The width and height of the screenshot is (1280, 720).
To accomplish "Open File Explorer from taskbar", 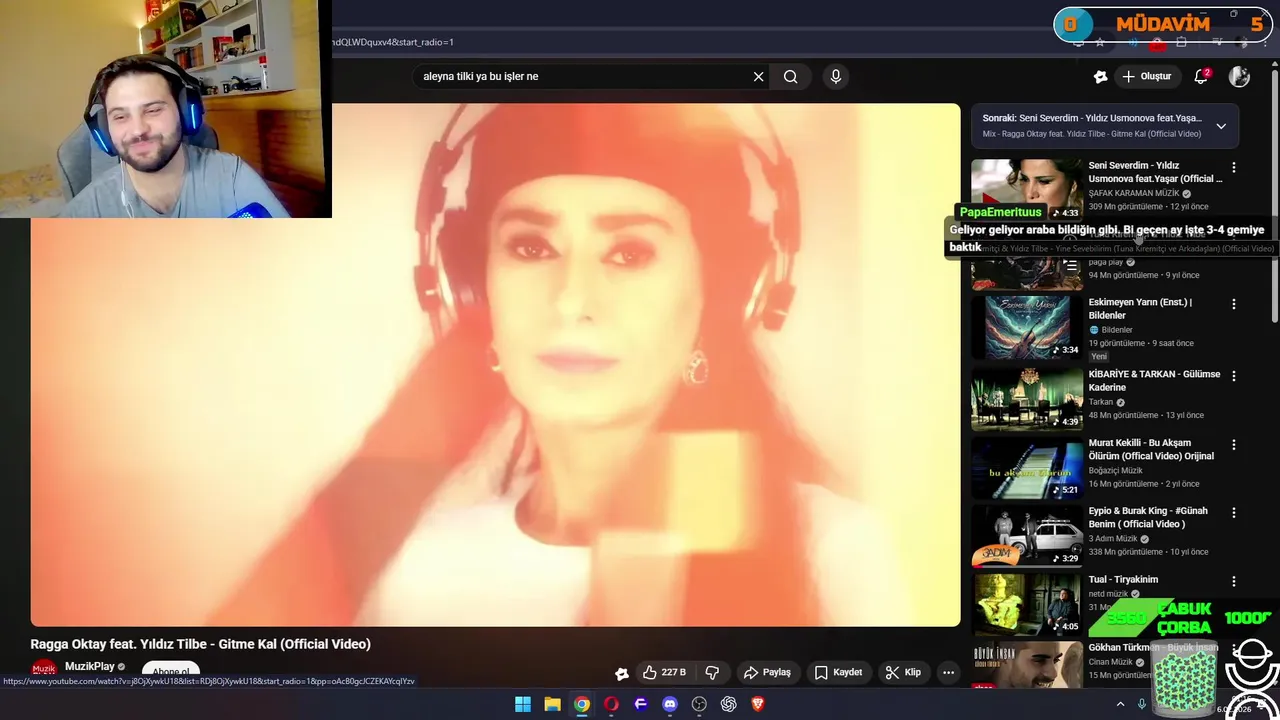I will click(552, 704).
